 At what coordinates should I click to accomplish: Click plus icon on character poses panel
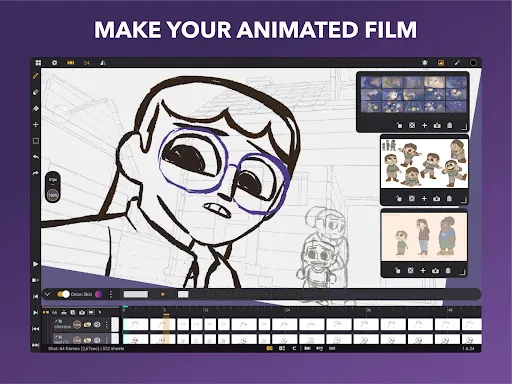pos(424,199)
